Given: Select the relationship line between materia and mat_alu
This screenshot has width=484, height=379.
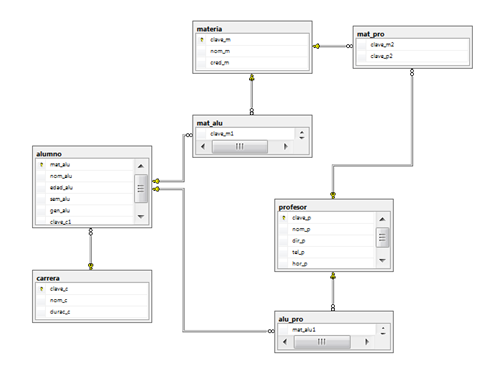Looking at the screenshot, I should pyautogui.click(x=252, y=95).
